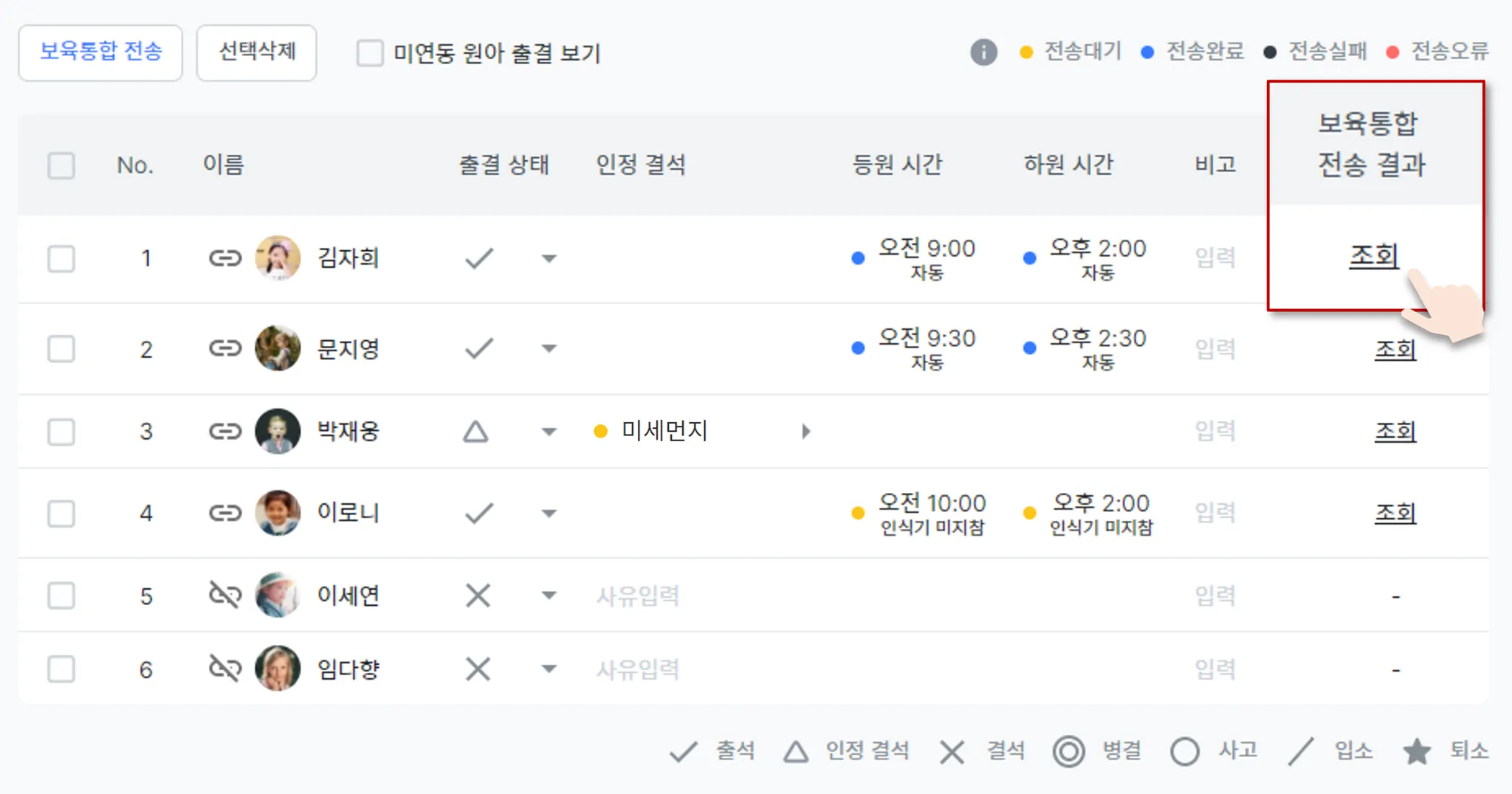Expand the 미세먼지 absence reason arrow
This screenshot has height=794, width=1512.
(x=805, y=432)
